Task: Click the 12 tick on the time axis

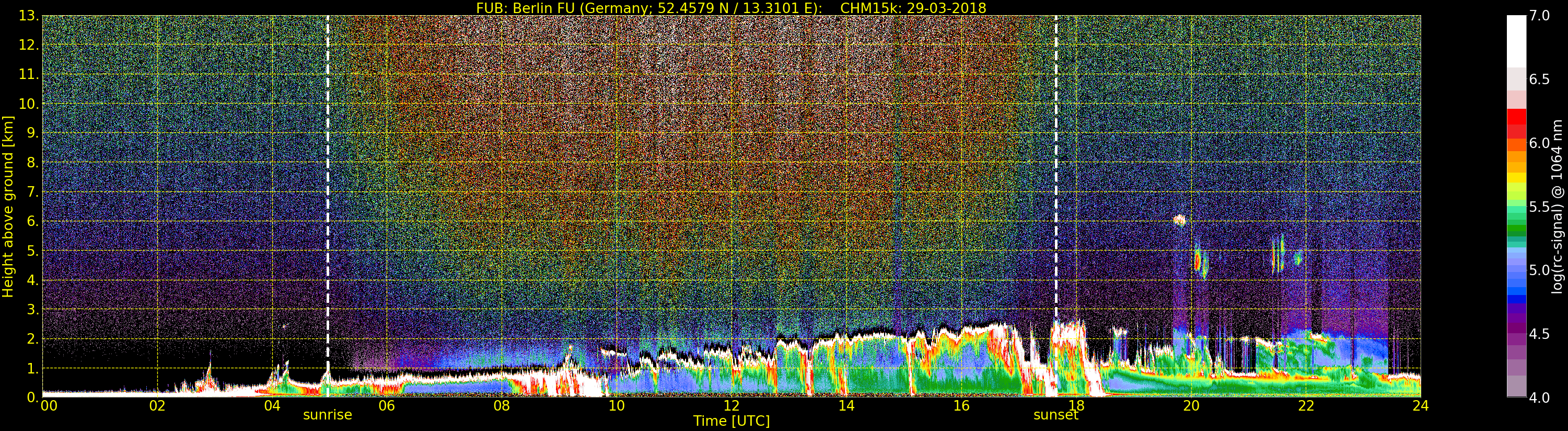Action: coord(731,406)
